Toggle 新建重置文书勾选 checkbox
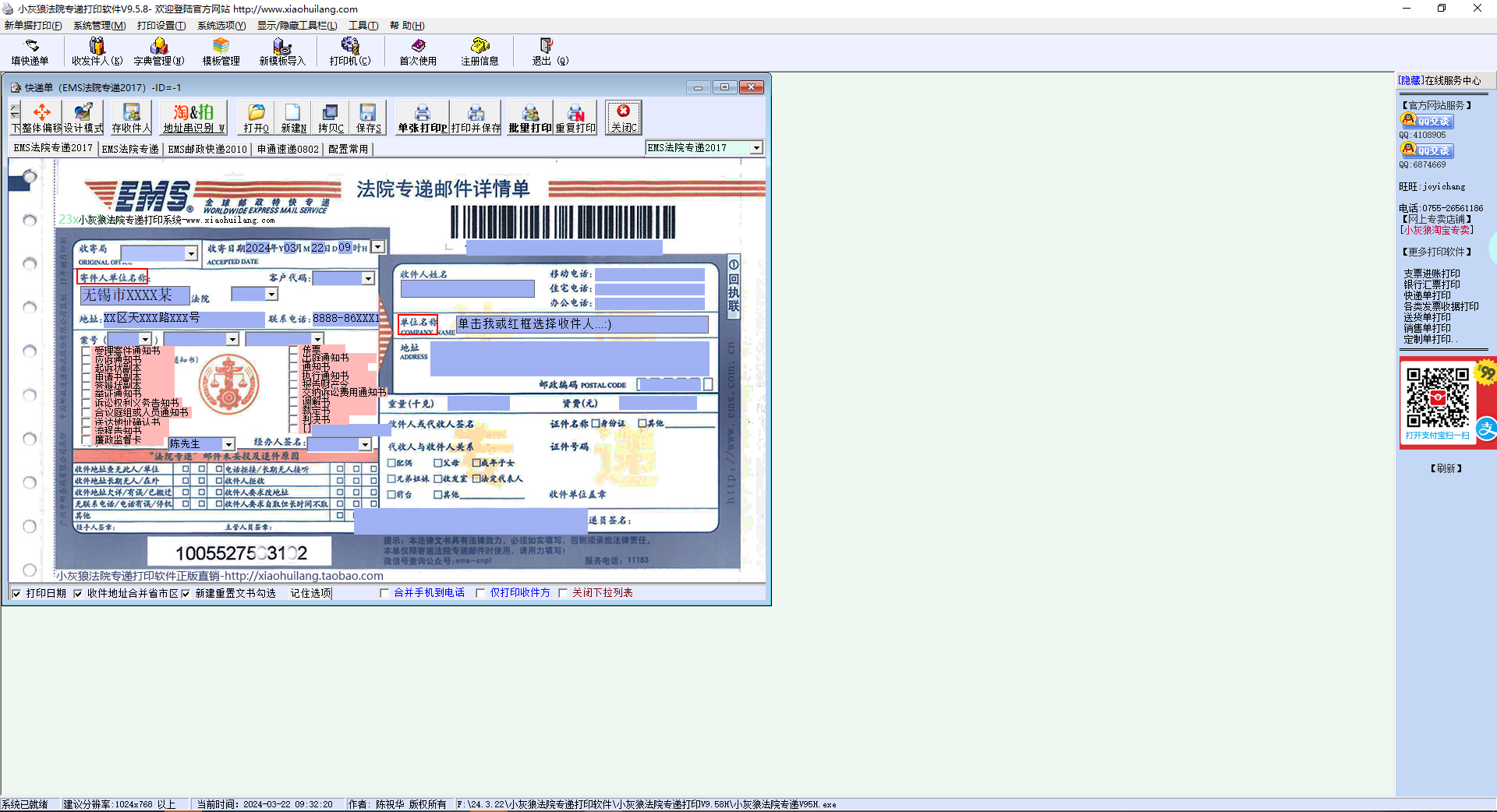The width and height of the screenshot is (1497, 812). point(186,594)
